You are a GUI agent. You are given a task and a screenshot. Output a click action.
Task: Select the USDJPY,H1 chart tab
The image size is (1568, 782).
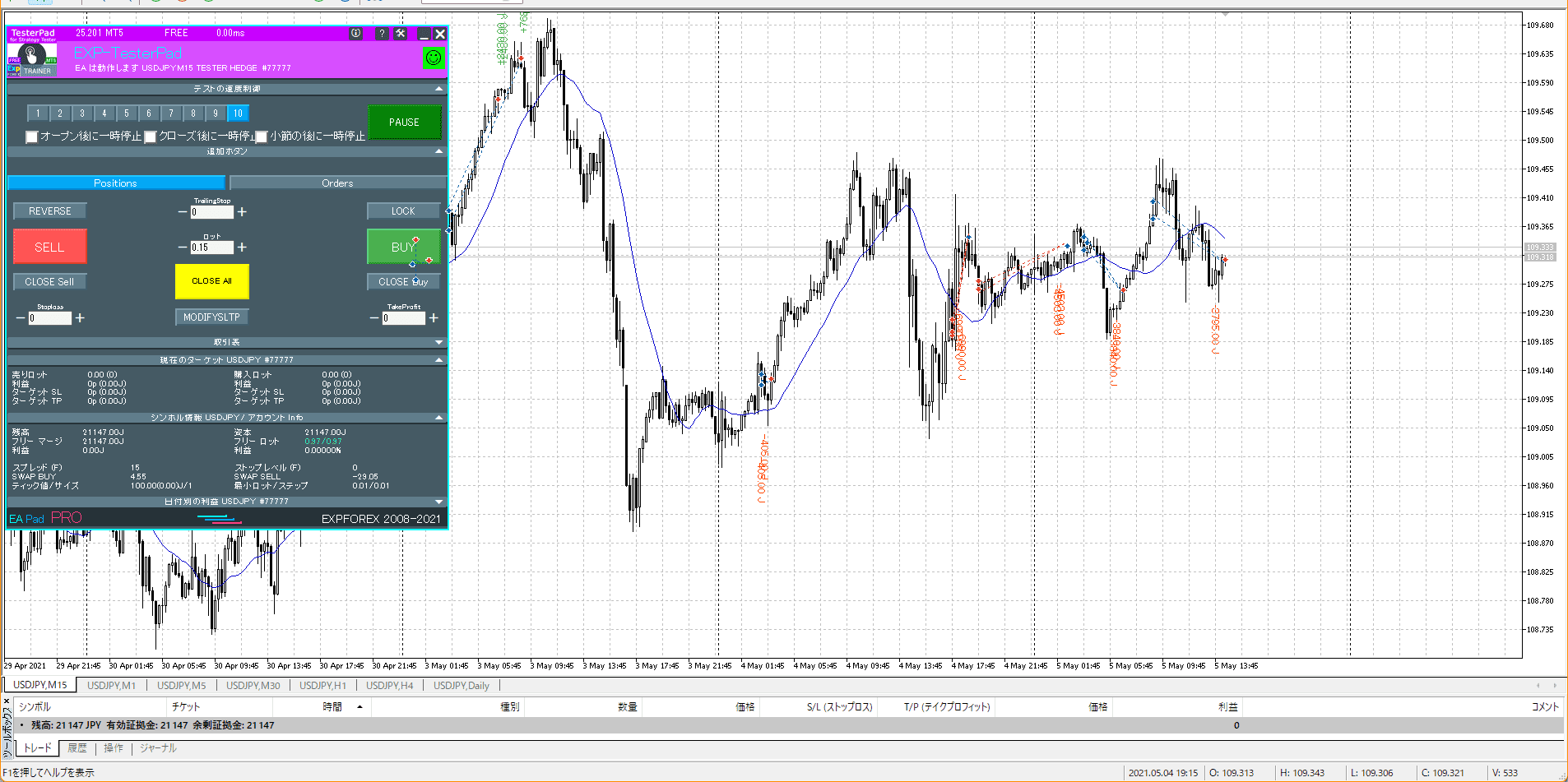tap(322, 686)
